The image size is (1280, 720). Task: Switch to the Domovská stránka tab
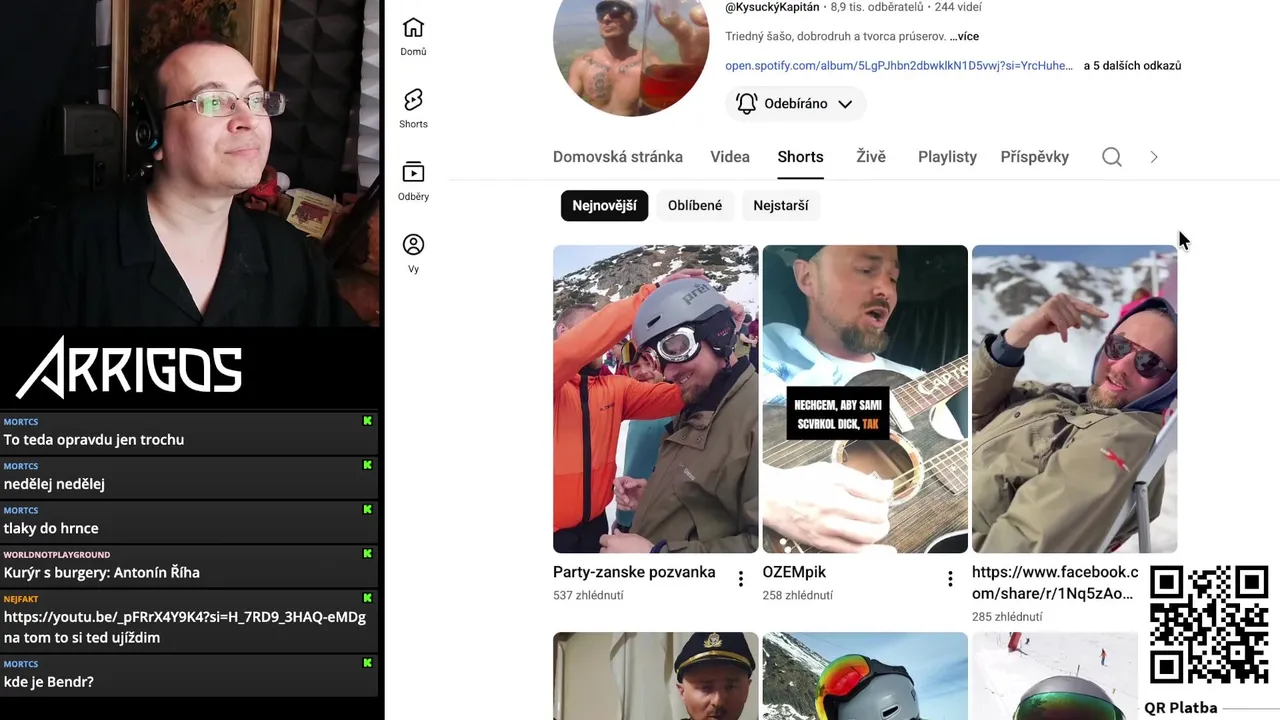click(x=618, y=157)
